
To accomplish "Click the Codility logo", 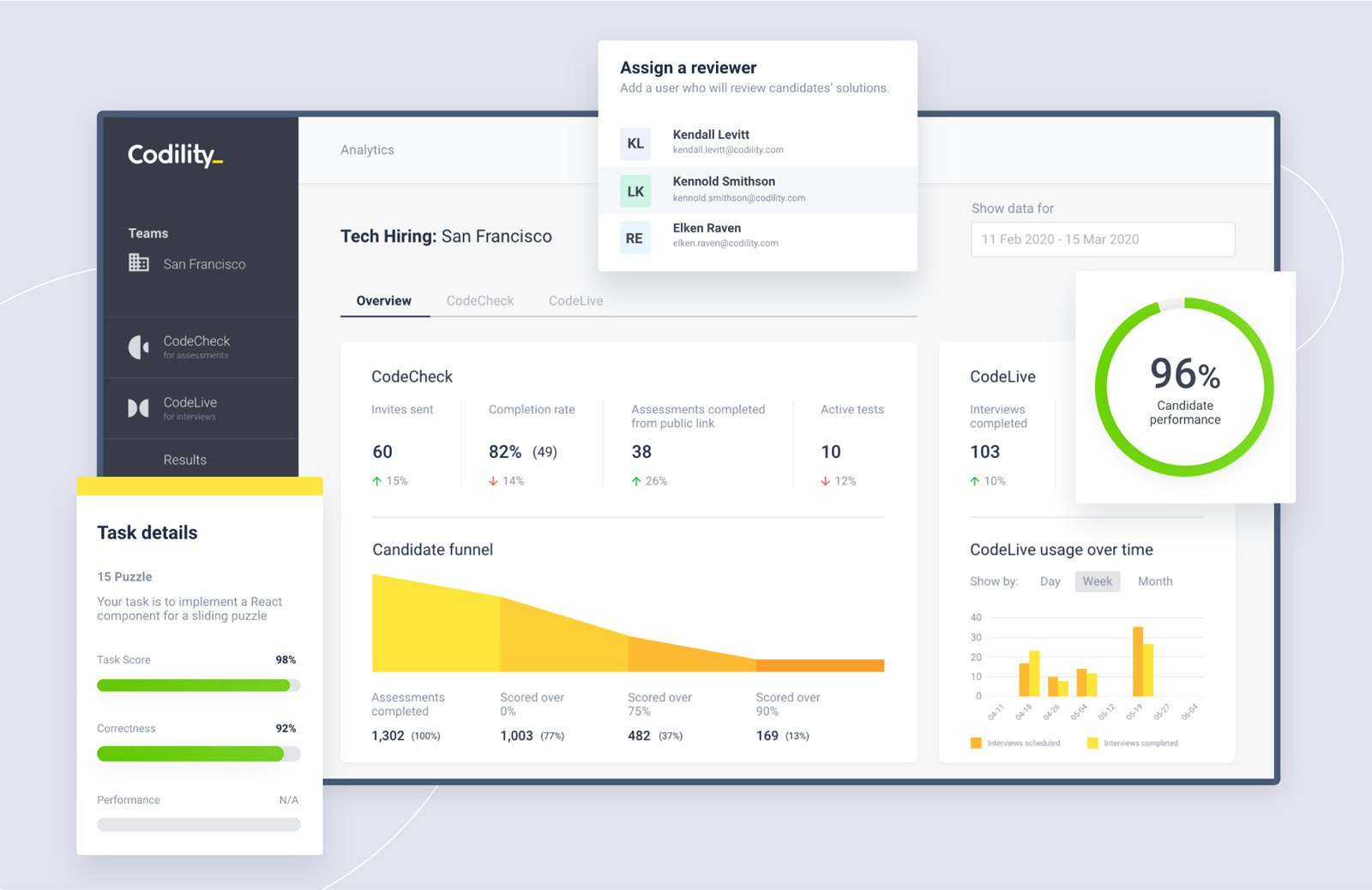I will point(175,154).
